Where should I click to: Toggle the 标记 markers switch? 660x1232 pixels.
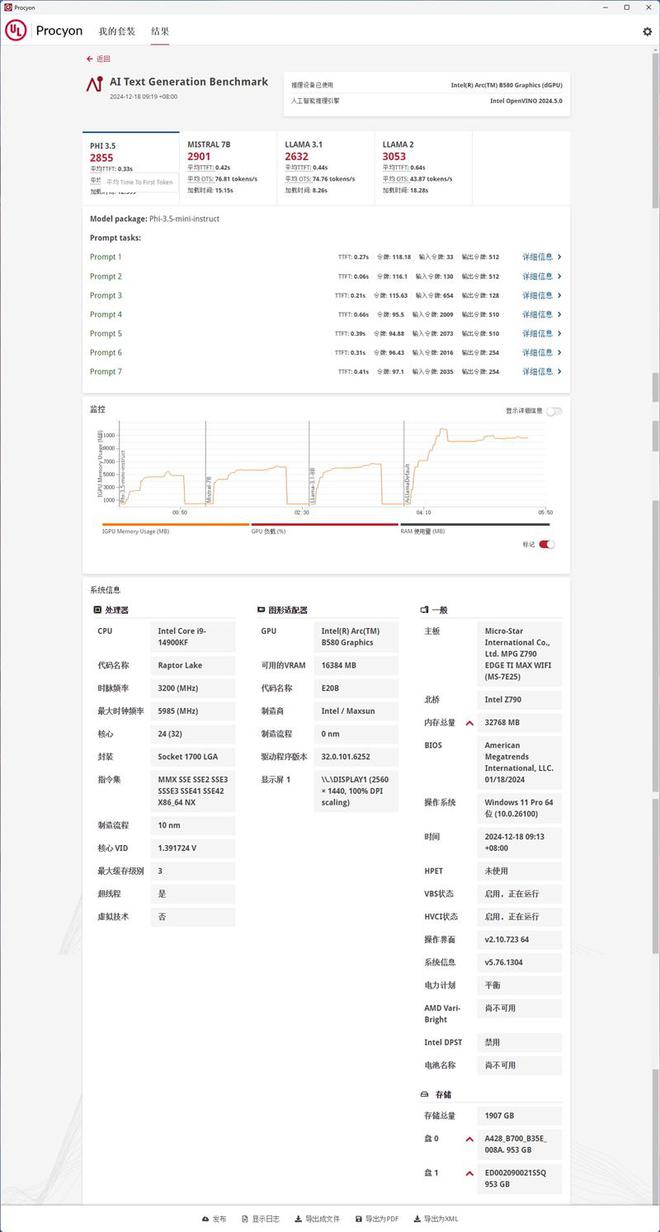pyautogui.click(x=547, y=544)
